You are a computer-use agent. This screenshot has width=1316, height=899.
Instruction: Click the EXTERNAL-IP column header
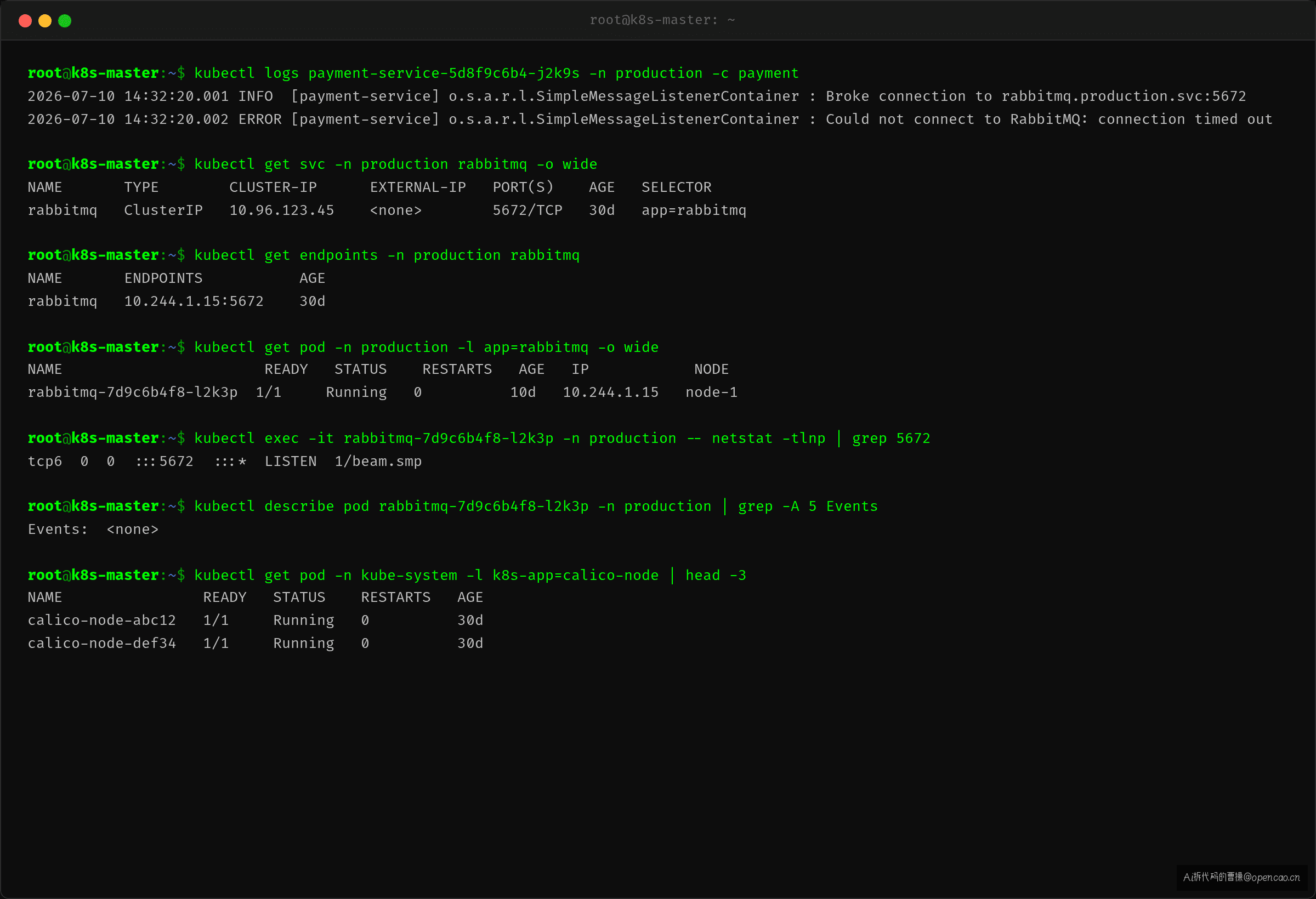point(418,187)
